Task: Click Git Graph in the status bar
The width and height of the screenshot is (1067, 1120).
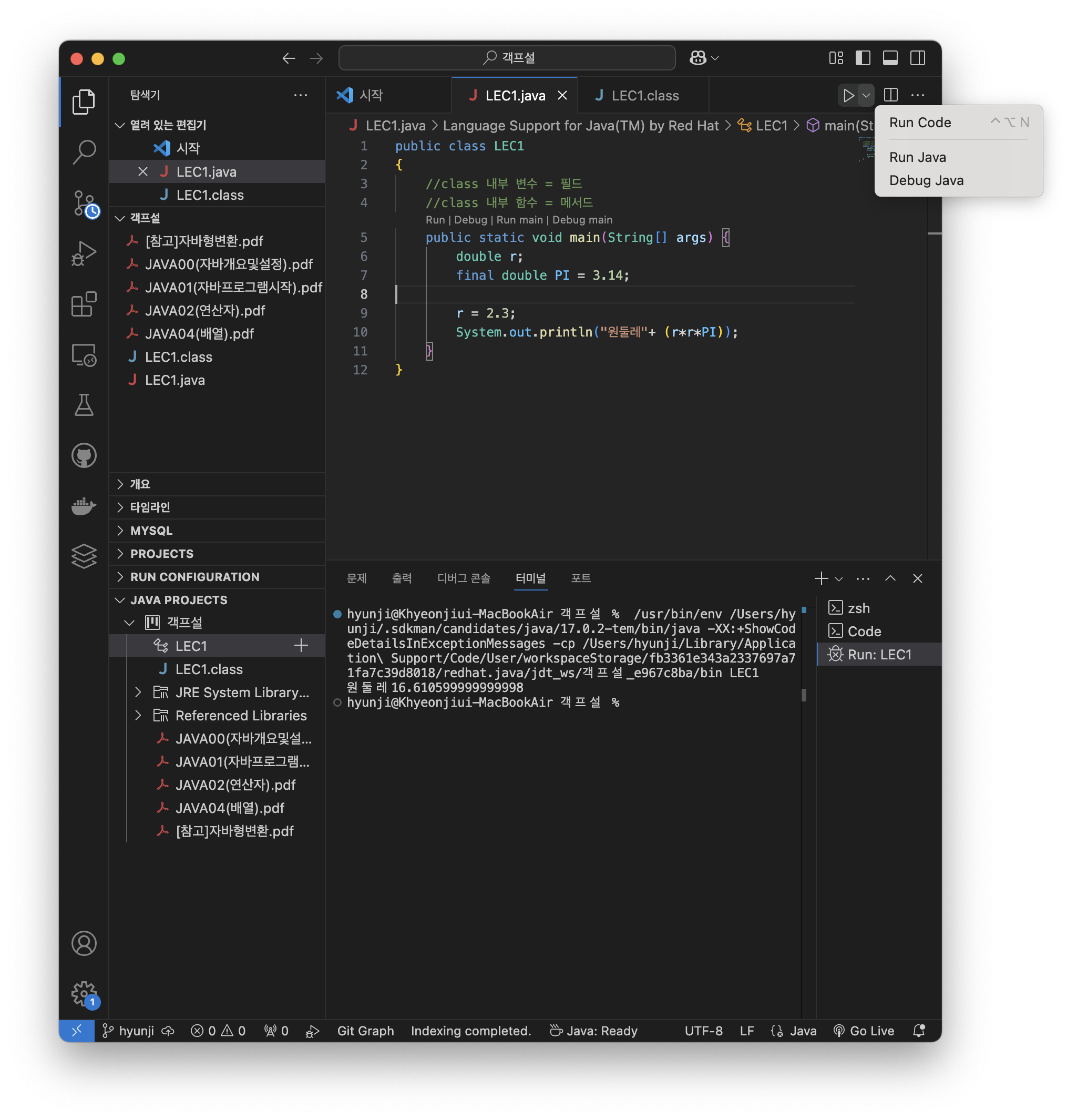Action: (365, 1031)
